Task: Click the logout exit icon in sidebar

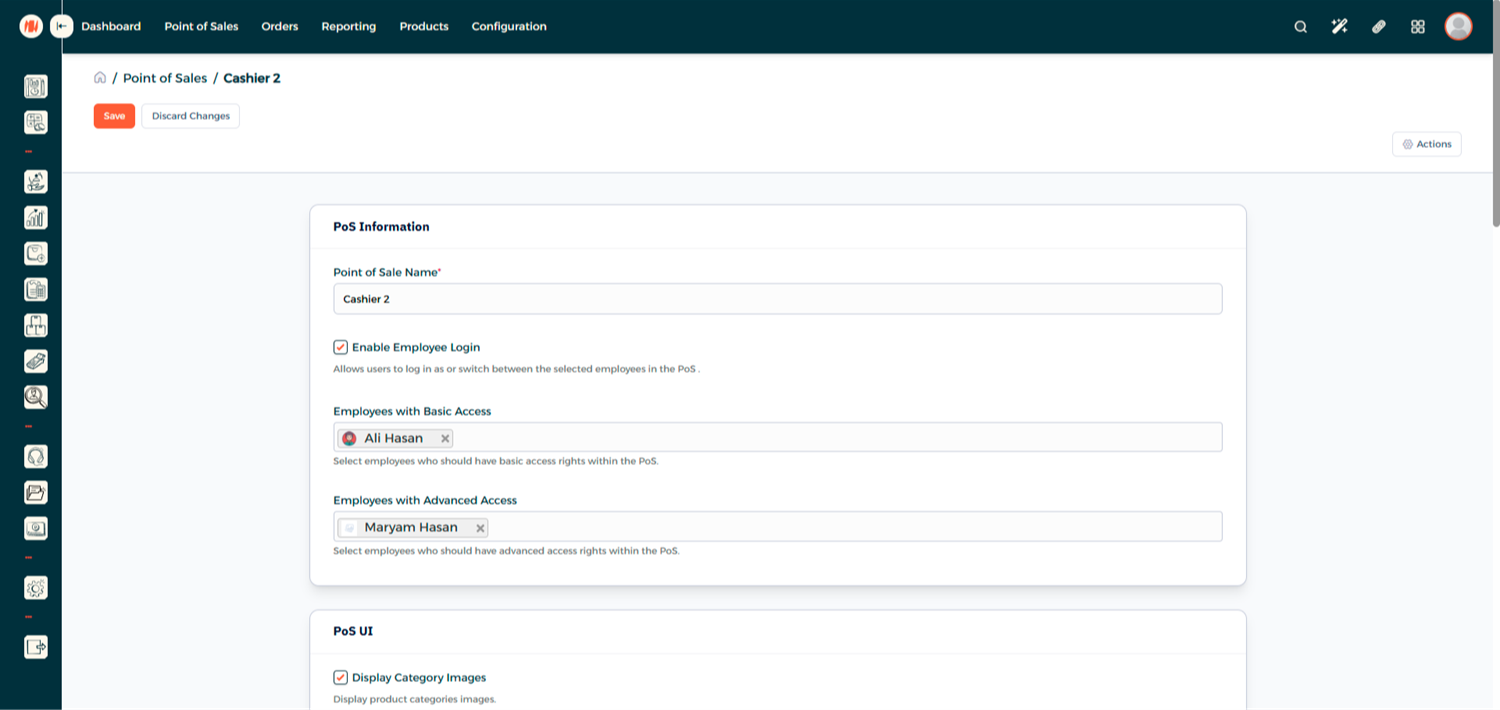Action: click(x=36, y=647)
